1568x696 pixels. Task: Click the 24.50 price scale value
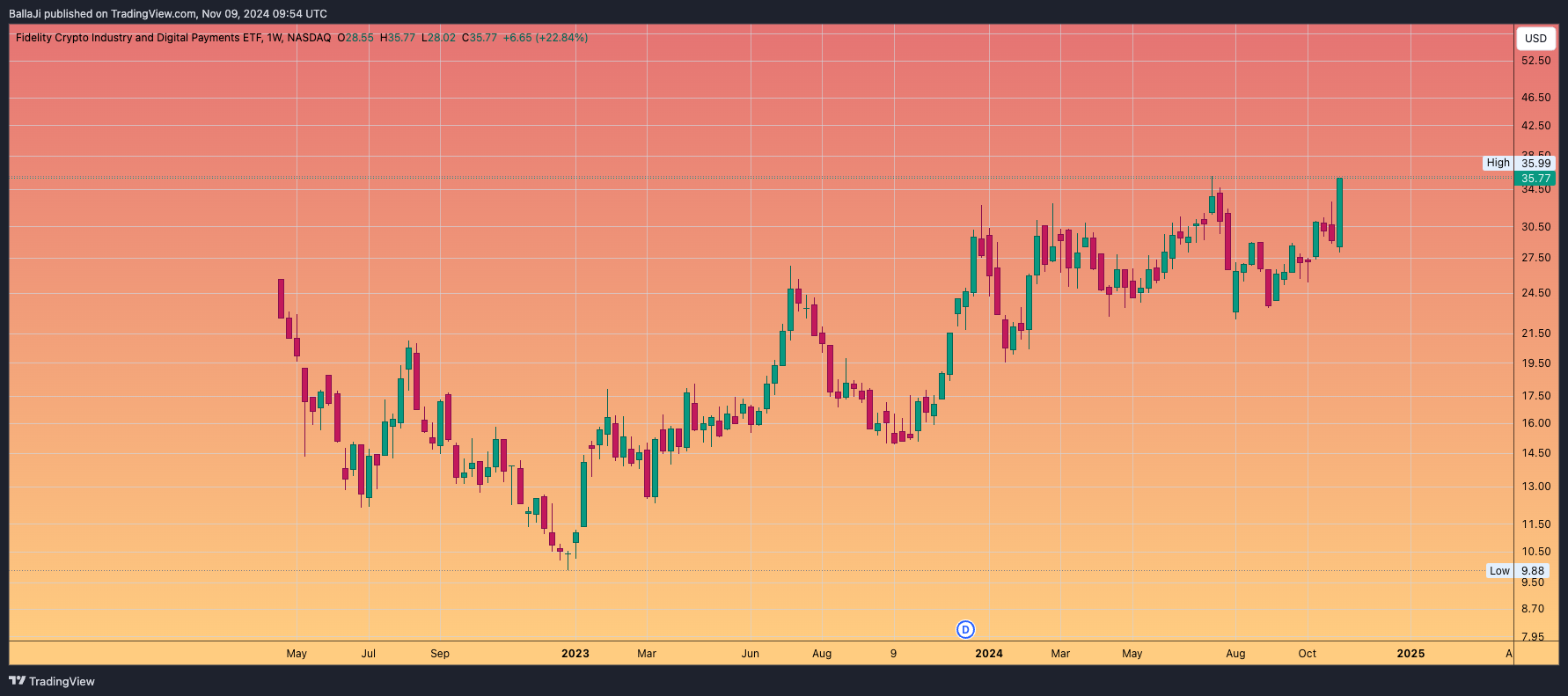[1536, 293]
